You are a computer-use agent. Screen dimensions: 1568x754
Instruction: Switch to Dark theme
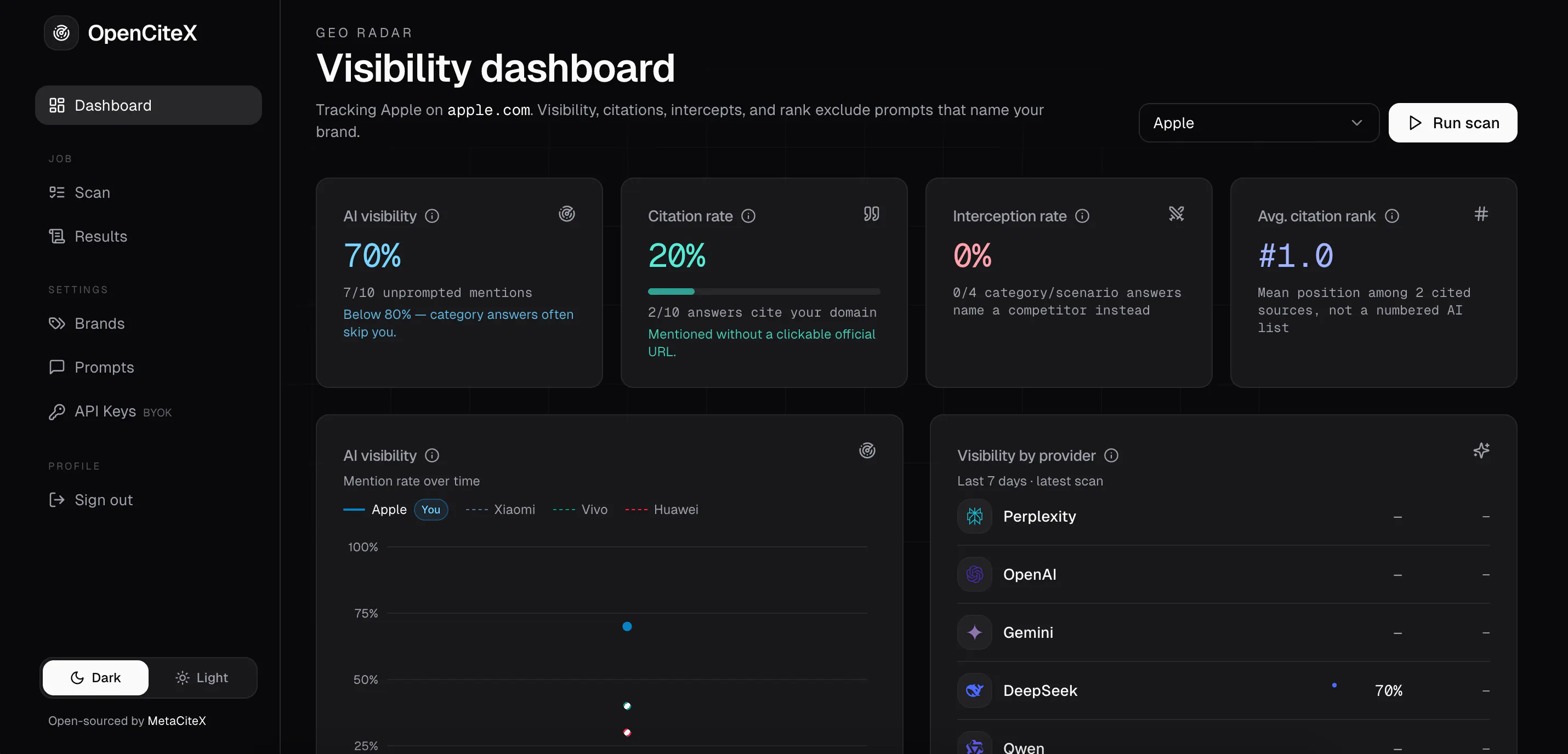point(95,677)
